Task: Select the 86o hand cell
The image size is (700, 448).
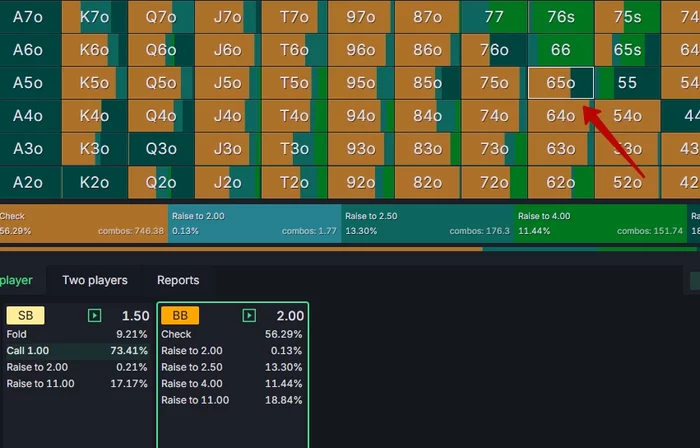Action: [427, 50]
